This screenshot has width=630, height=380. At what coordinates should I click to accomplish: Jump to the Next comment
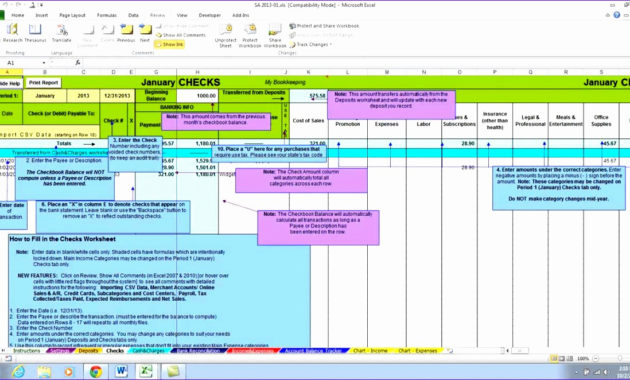click(145, 33)
